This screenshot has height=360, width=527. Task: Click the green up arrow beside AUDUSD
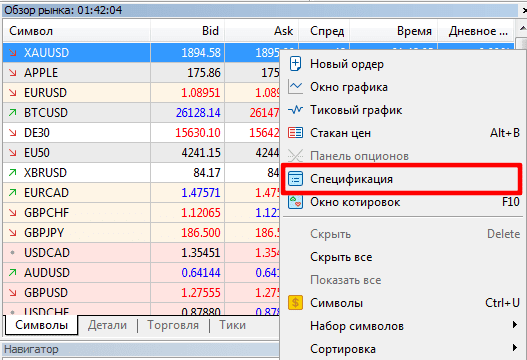point(13,273)
